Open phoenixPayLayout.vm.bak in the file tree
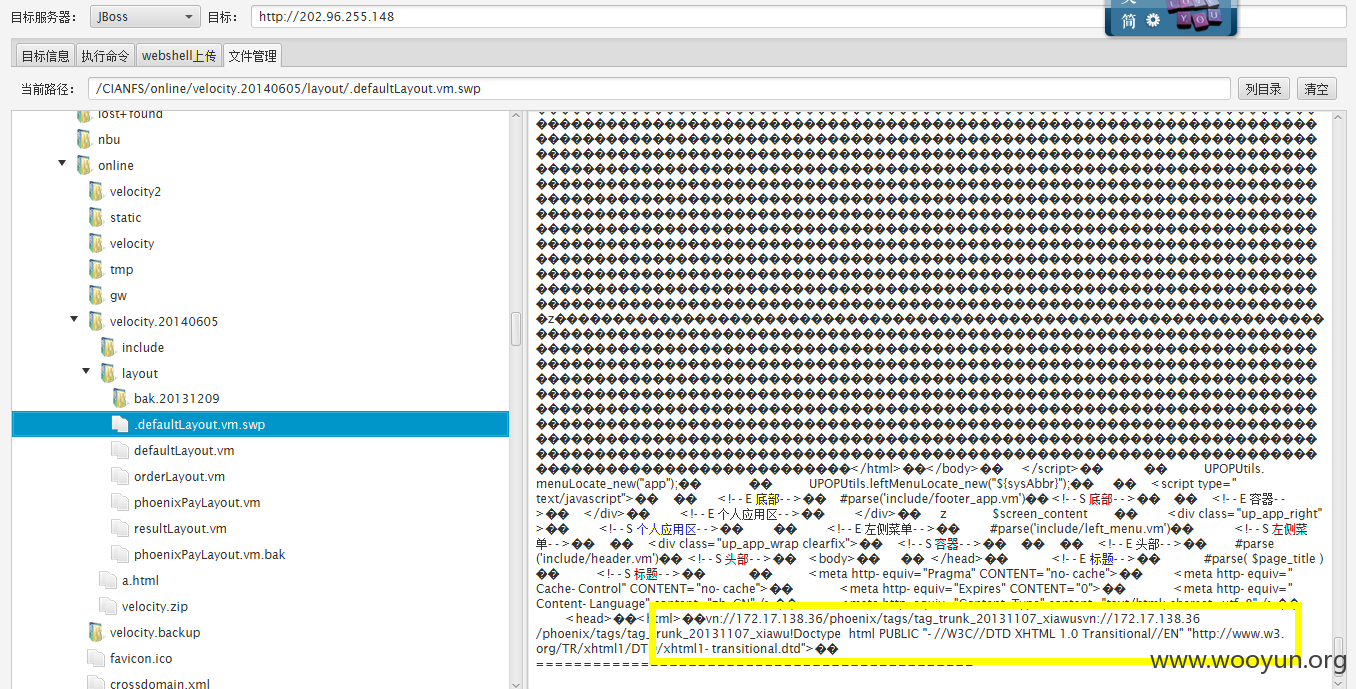The image size is (1356, 689). pos(210,554)
